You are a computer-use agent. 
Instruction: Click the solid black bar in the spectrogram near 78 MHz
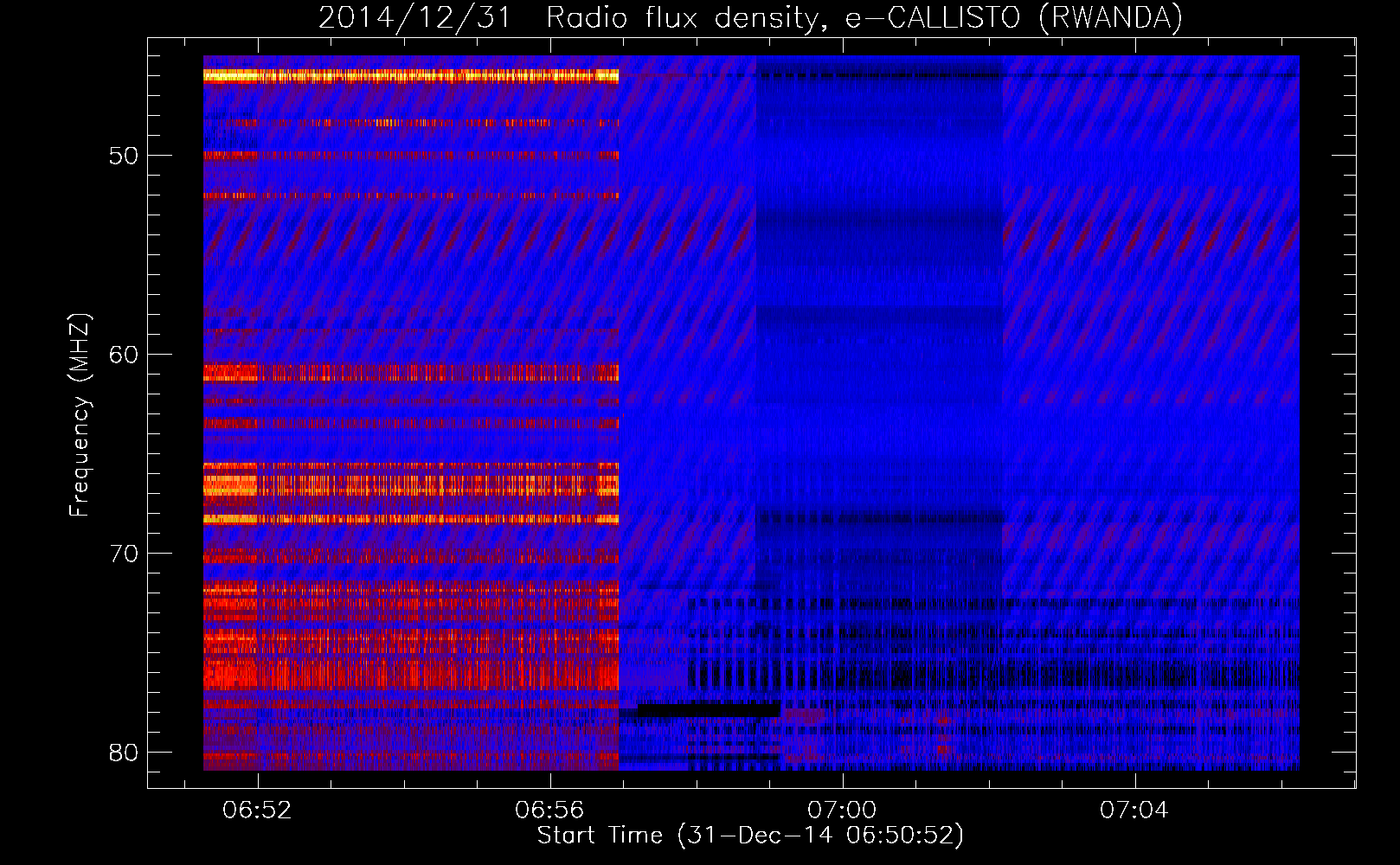coord(709,710)
